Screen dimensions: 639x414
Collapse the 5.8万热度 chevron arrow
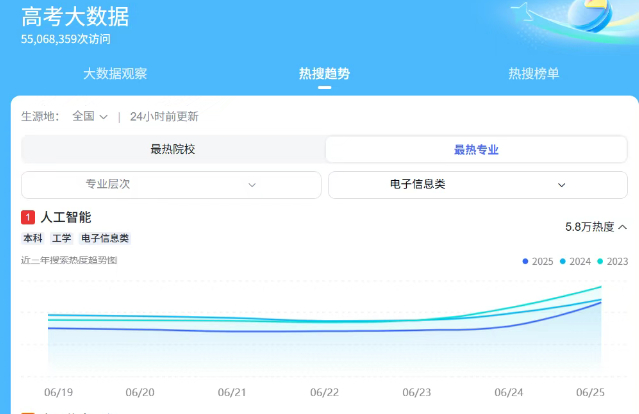click(x=622, y=227)
